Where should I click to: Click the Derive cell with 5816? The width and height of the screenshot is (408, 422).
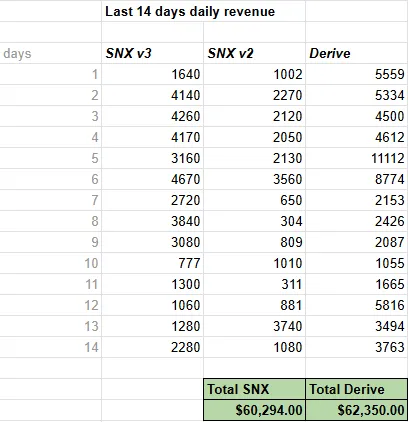(357, 305)
